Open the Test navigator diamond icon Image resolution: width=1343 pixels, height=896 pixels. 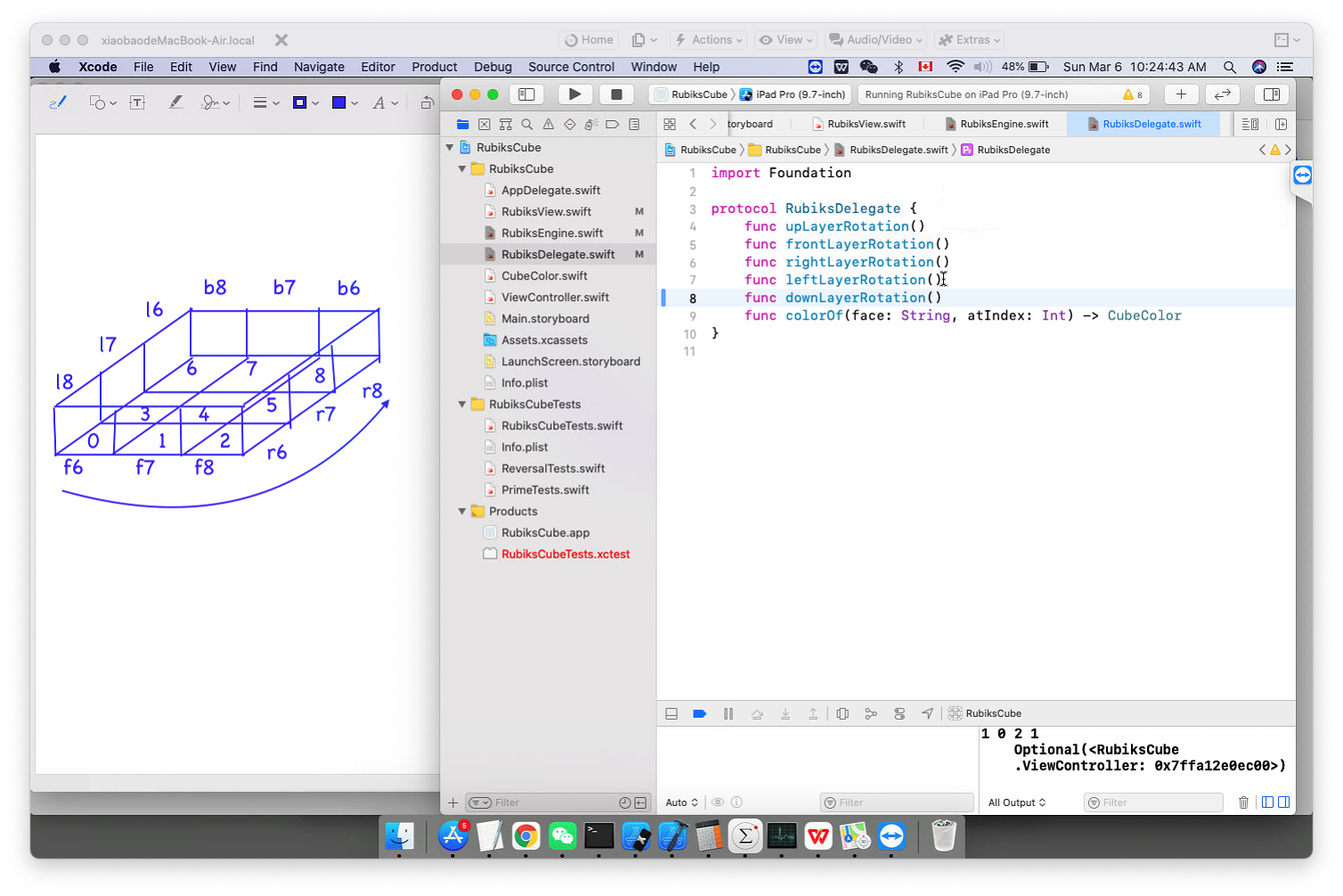pos(569,125)
